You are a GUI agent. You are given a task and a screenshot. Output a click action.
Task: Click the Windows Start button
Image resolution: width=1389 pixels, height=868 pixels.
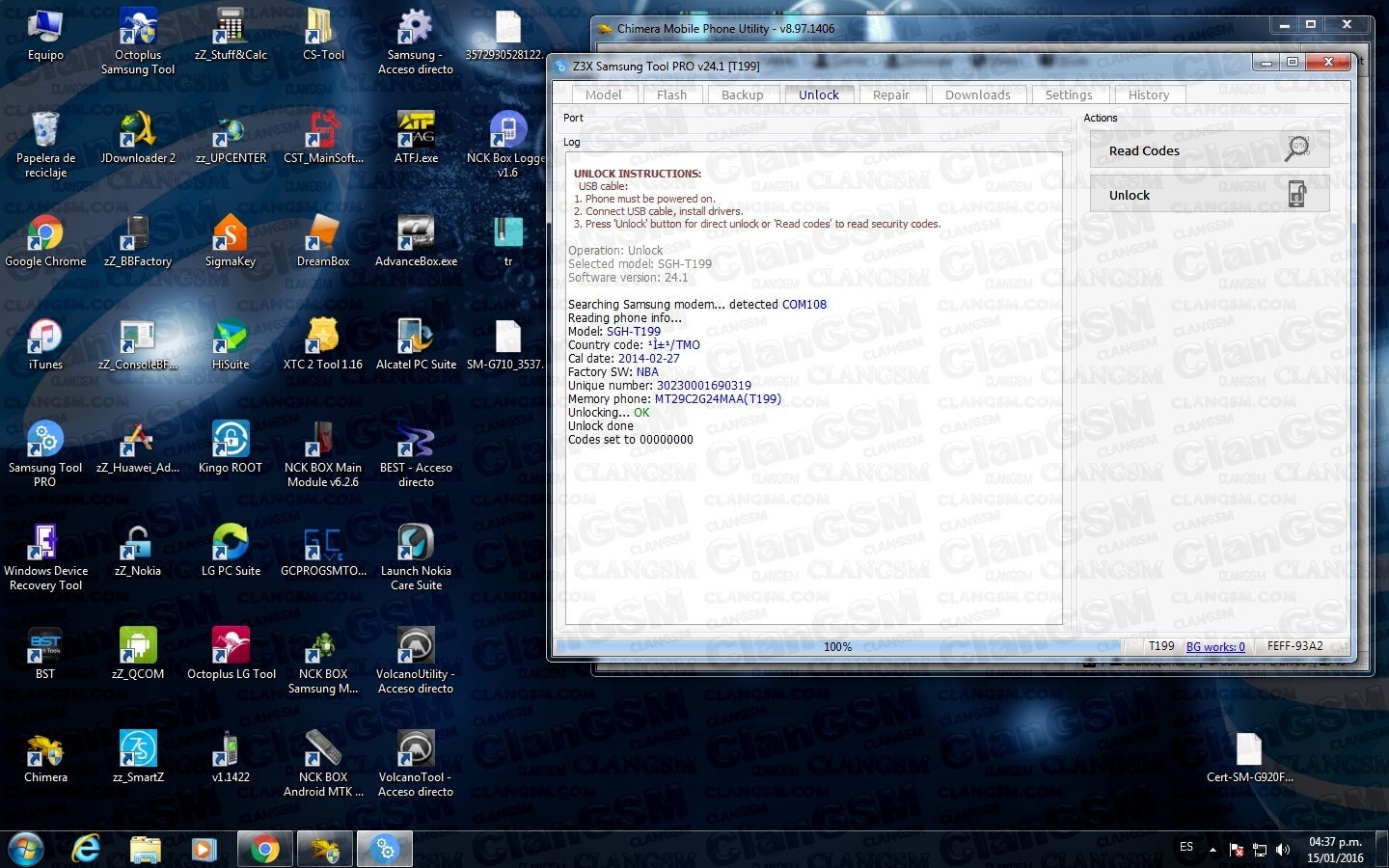coord(26,849)
